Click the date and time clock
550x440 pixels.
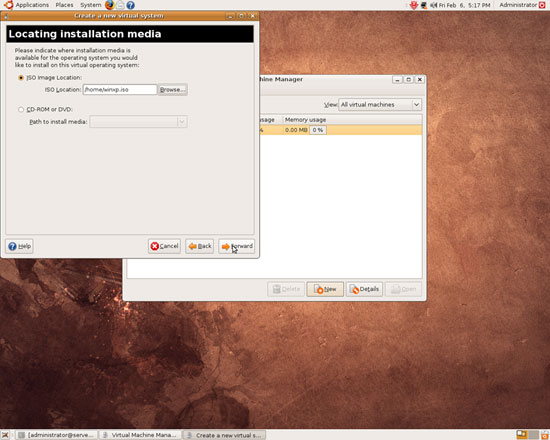coord(464,5)
